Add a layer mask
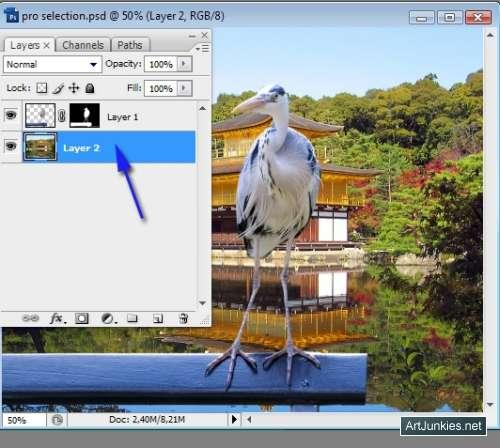Screen dimensions: 500x448 [82, 319]
